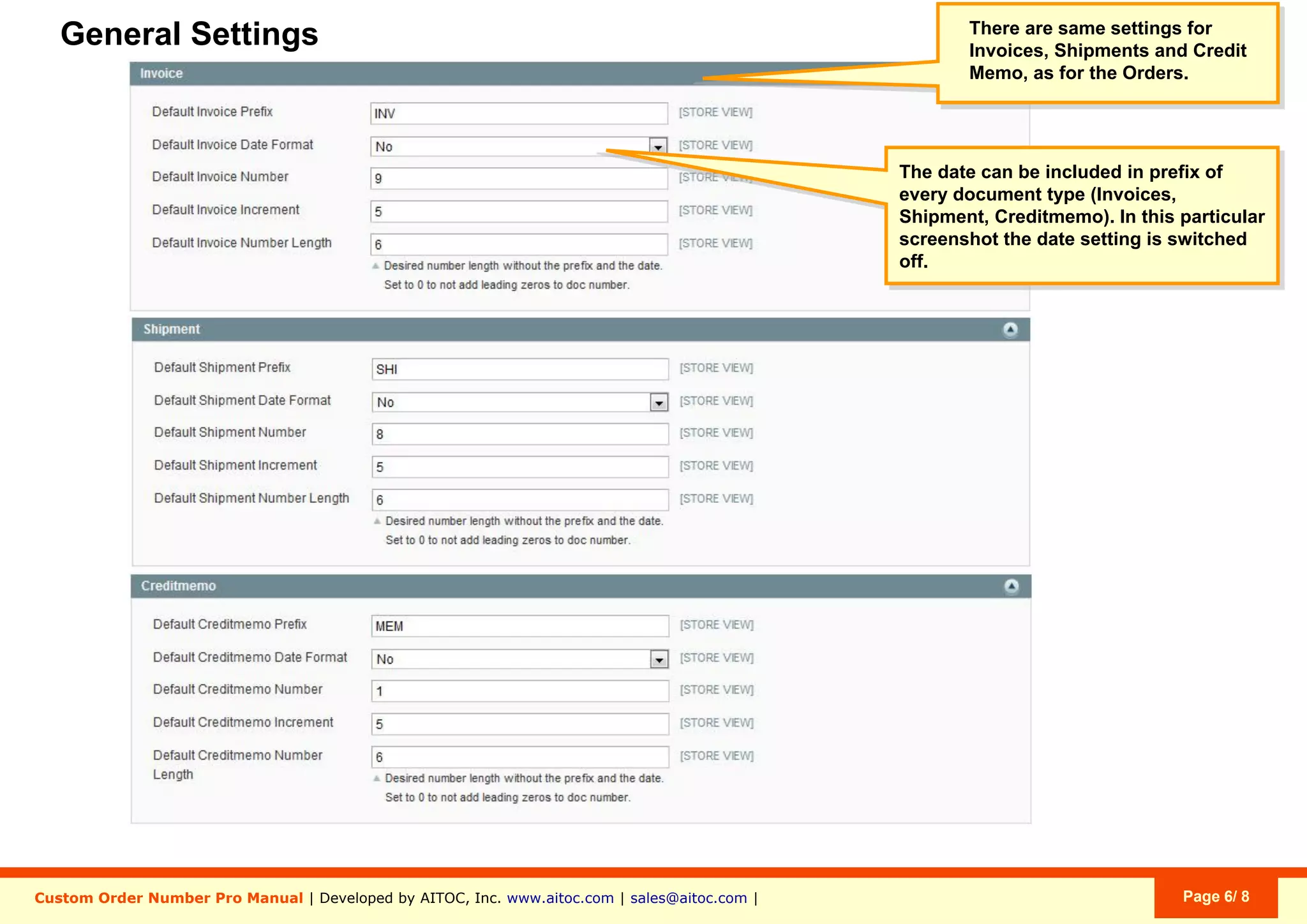
Task: Focus the Default Shipment Increment field
Action: (x=520, y=467)
